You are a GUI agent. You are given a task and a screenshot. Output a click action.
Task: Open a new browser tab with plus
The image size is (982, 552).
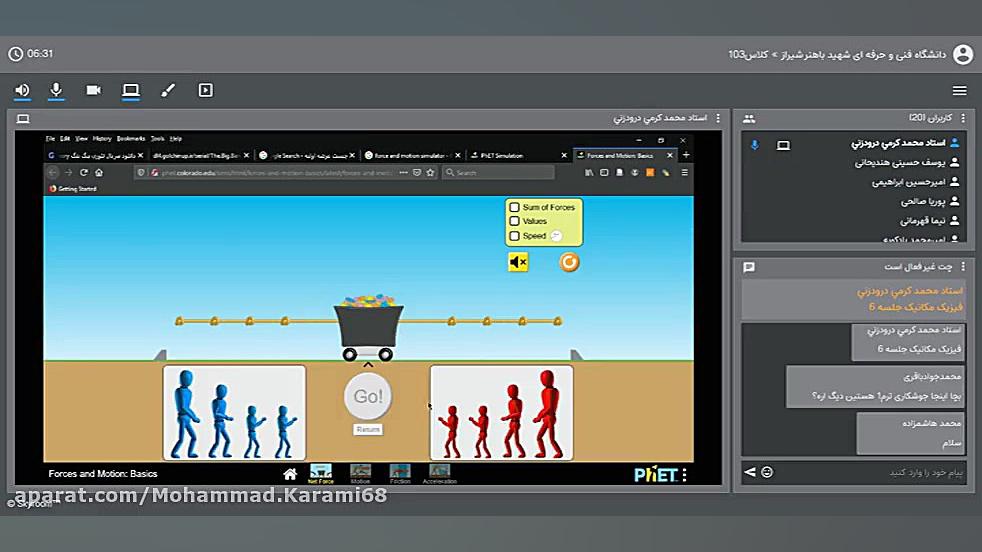coord(686,155)
